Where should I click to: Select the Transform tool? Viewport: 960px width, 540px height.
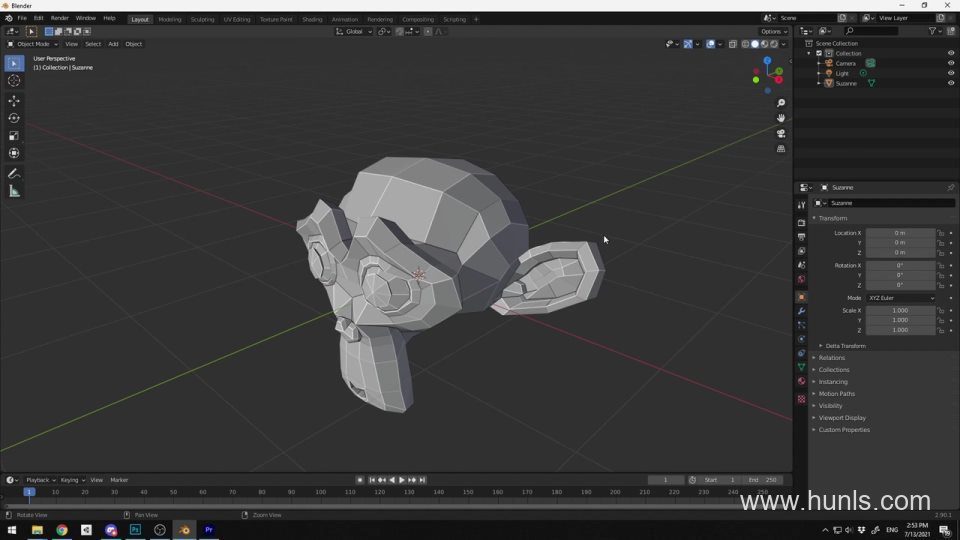point(14,153)
